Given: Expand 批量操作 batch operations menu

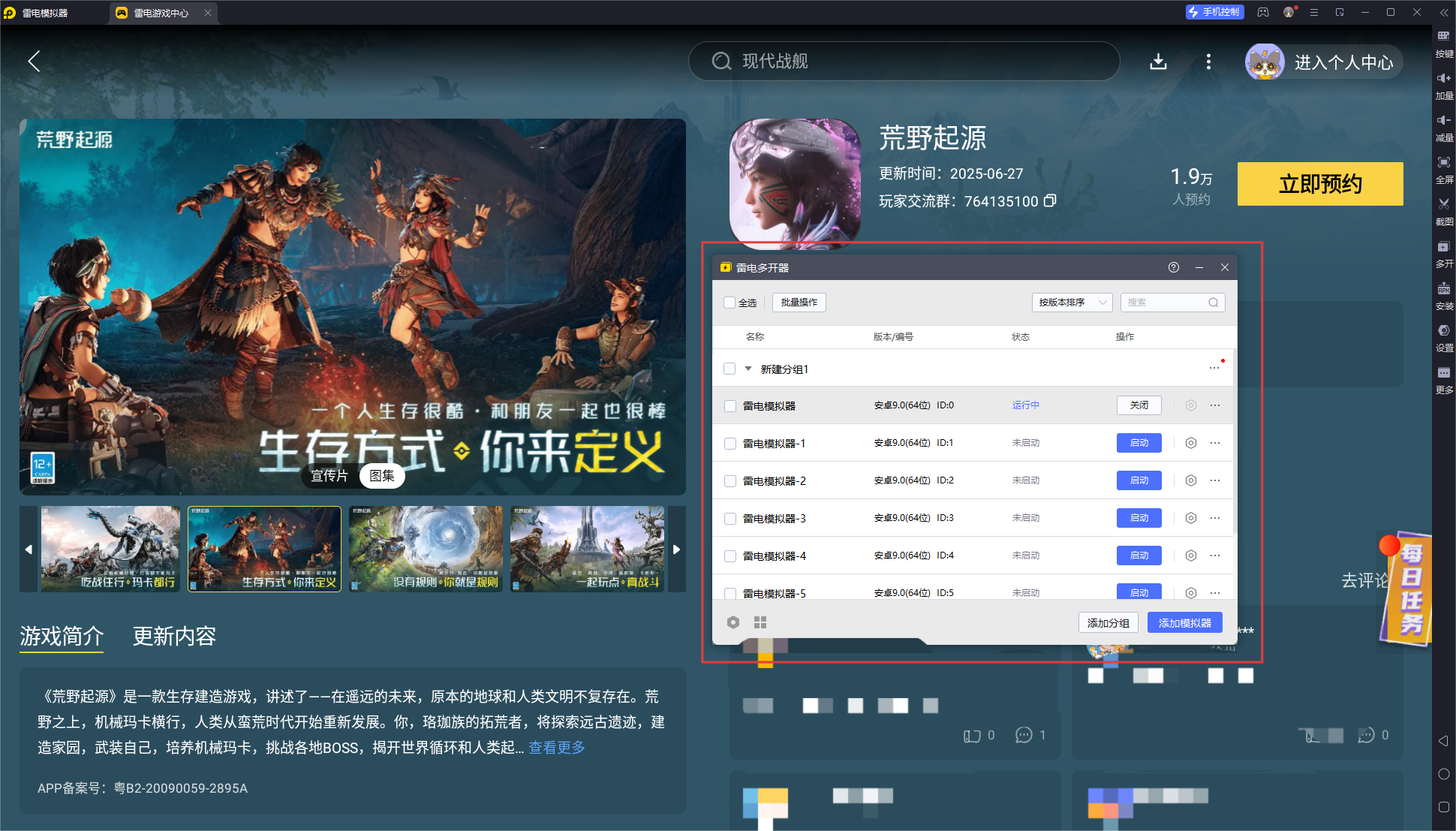Looking at the screenshot, I should (x=799, y=303).
